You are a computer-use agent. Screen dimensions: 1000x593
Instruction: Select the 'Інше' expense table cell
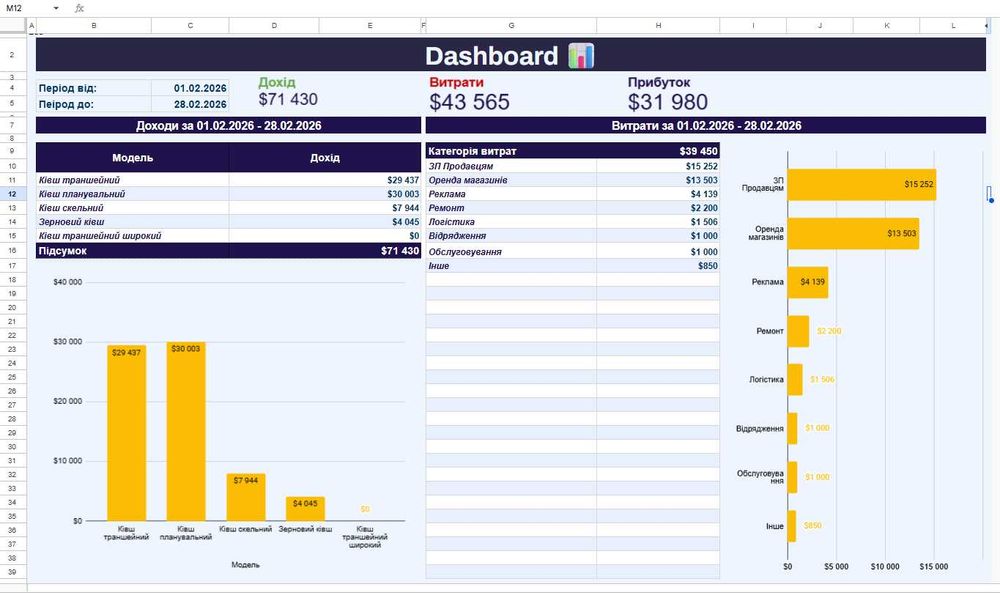(511, 266)
